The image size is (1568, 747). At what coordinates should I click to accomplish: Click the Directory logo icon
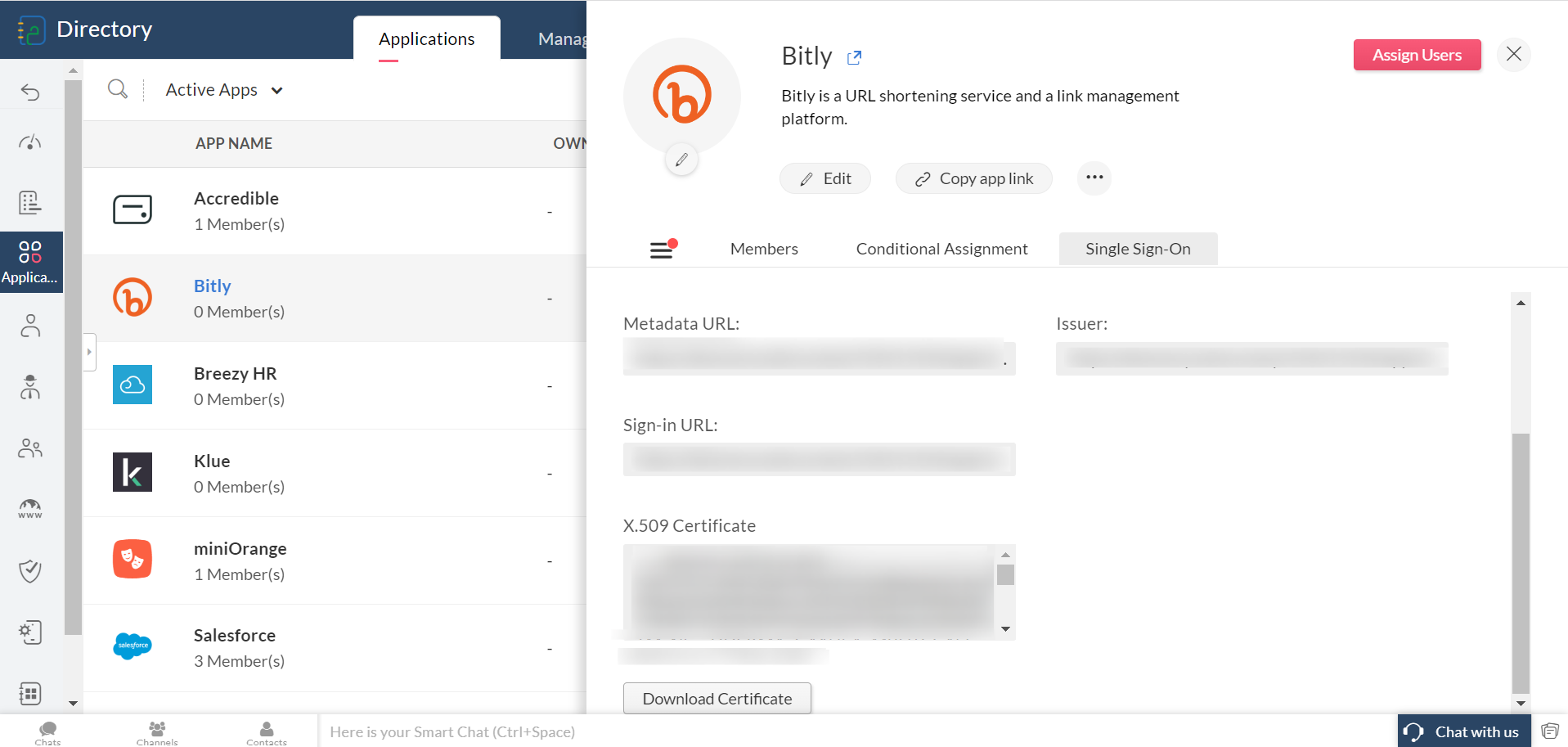(x=31, y=30)
